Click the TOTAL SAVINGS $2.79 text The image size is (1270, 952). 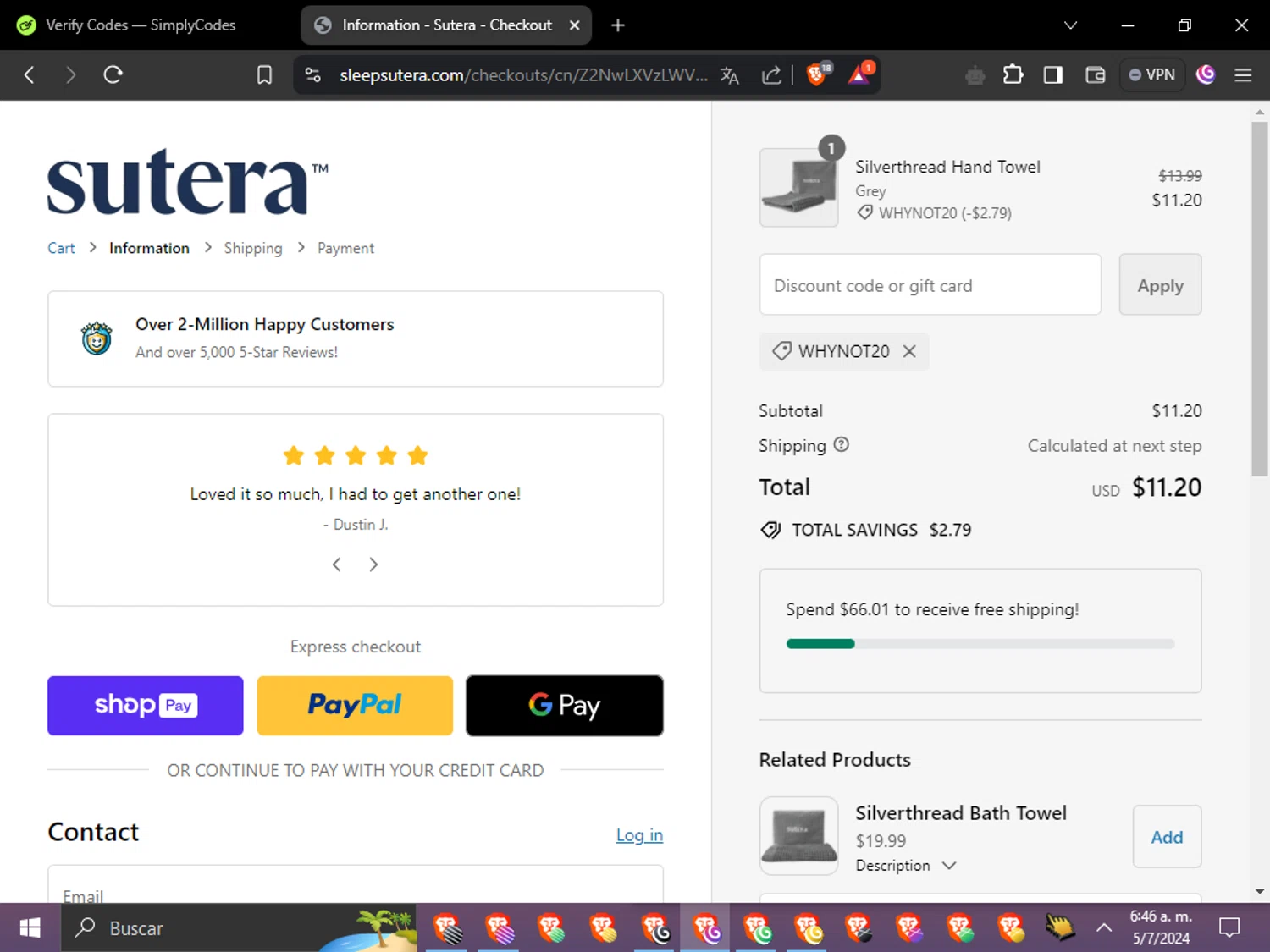[x=881, y=530]
